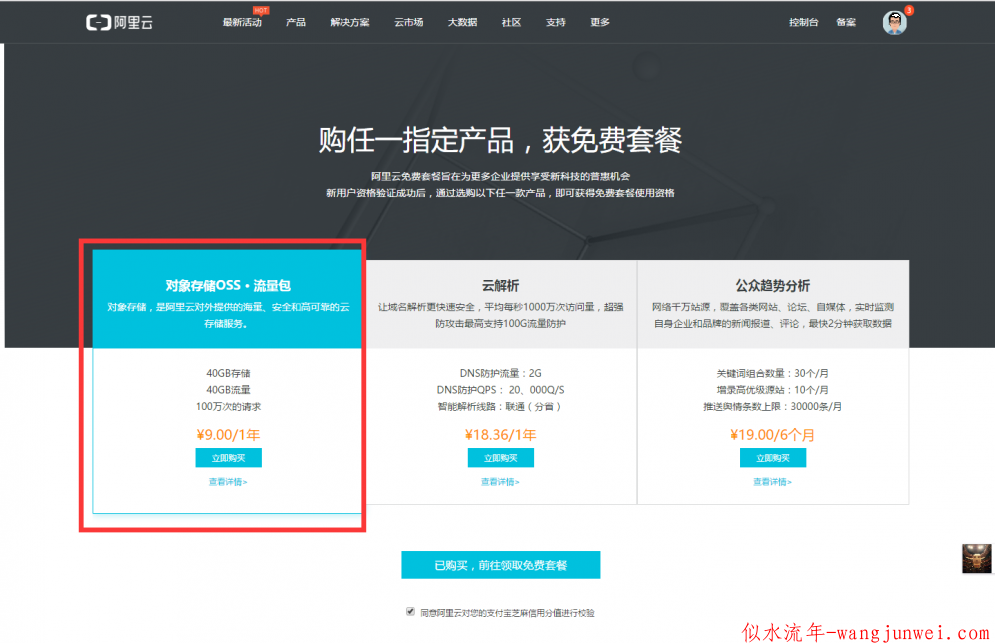995x643 pixels.
Task: Click the DNS防护QPS line
Action: 500,390
